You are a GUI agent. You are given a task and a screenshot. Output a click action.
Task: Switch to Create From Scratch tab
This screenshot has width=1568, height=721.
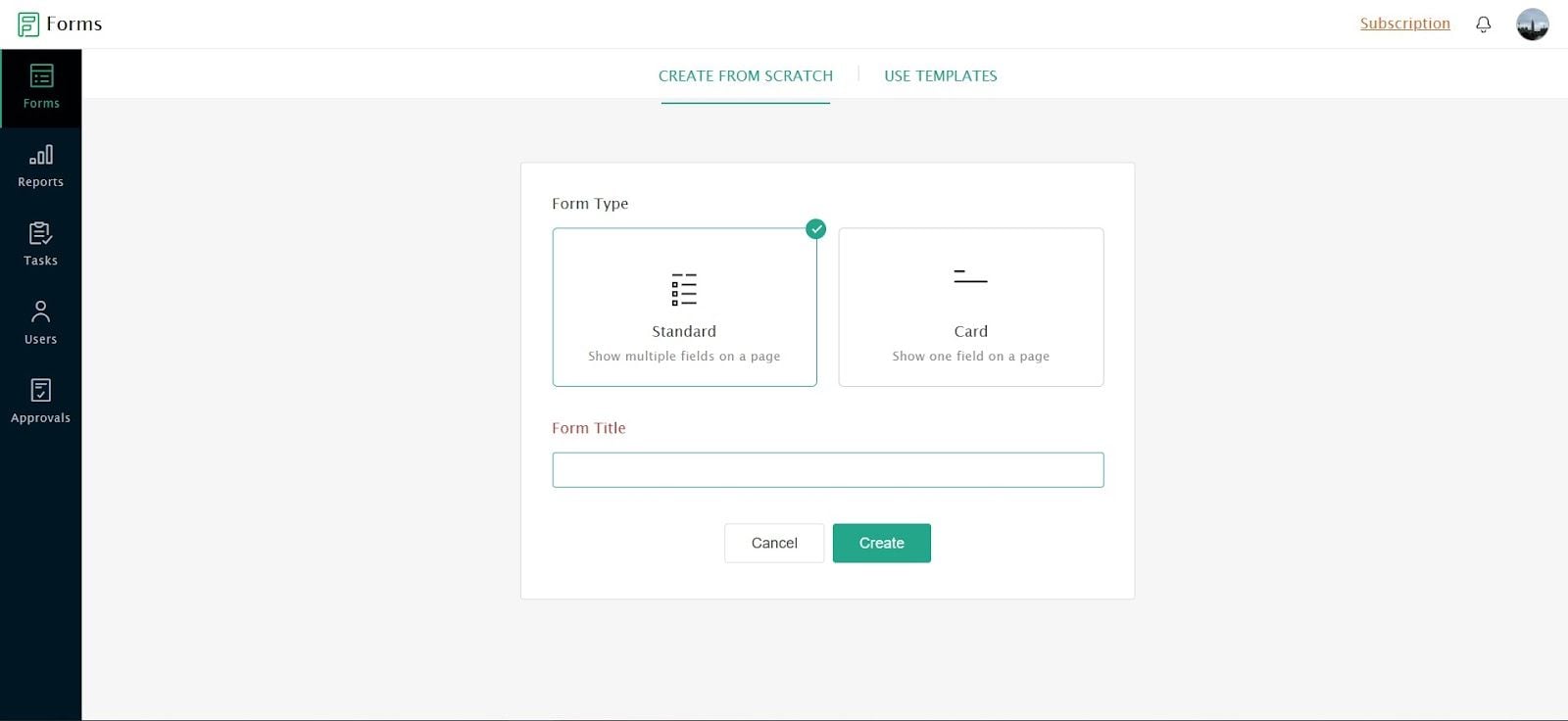(x=746, y=75)
